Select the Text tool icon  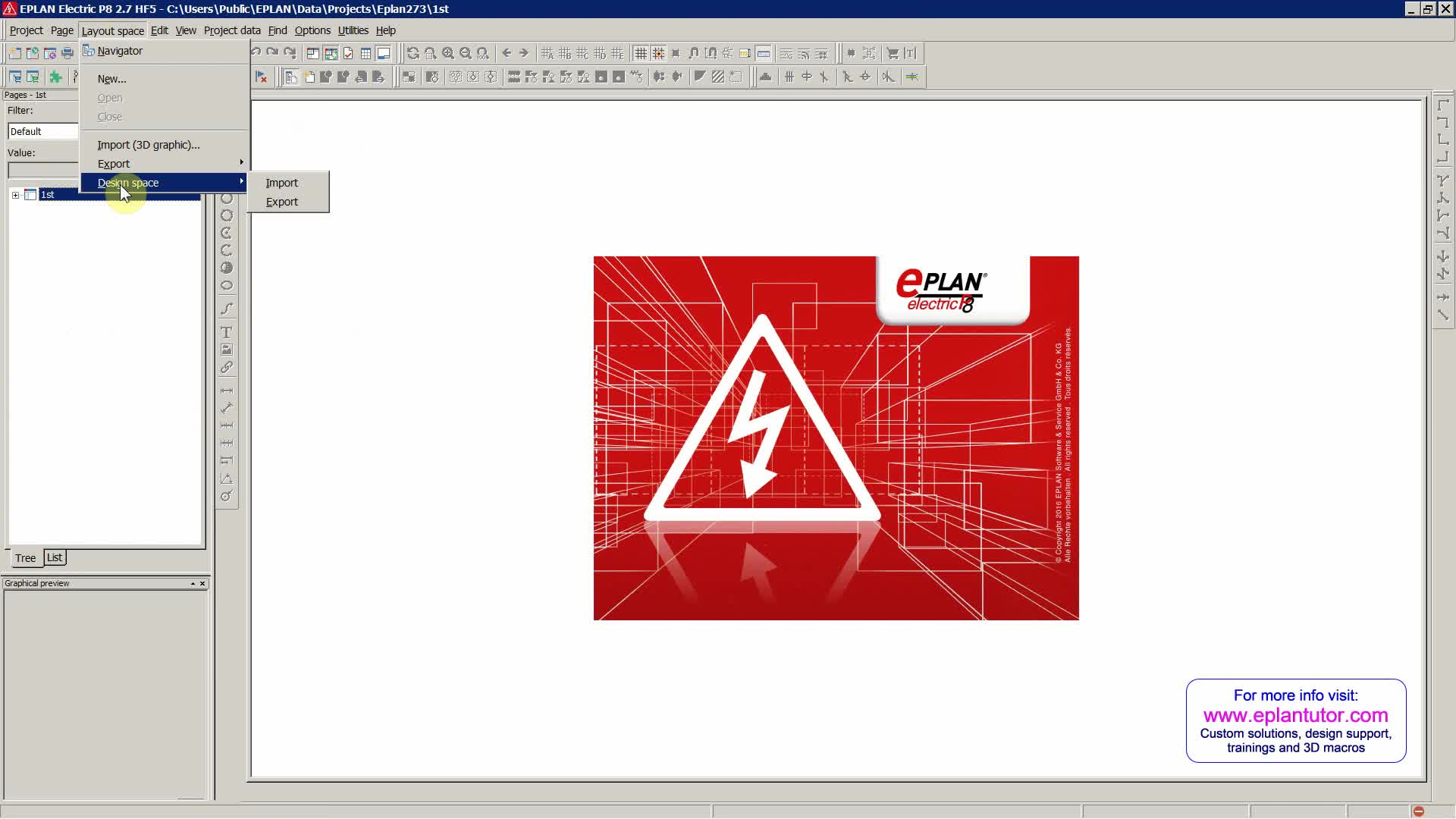226,333
